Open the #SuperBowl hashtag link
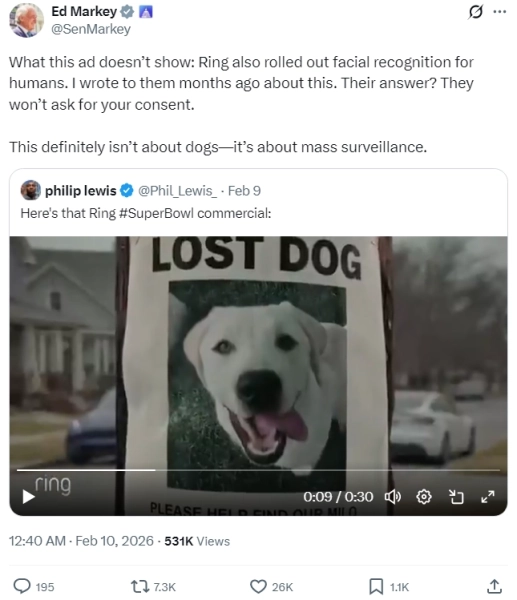This screenshot has height=600, width=517. tap(156, 213)
